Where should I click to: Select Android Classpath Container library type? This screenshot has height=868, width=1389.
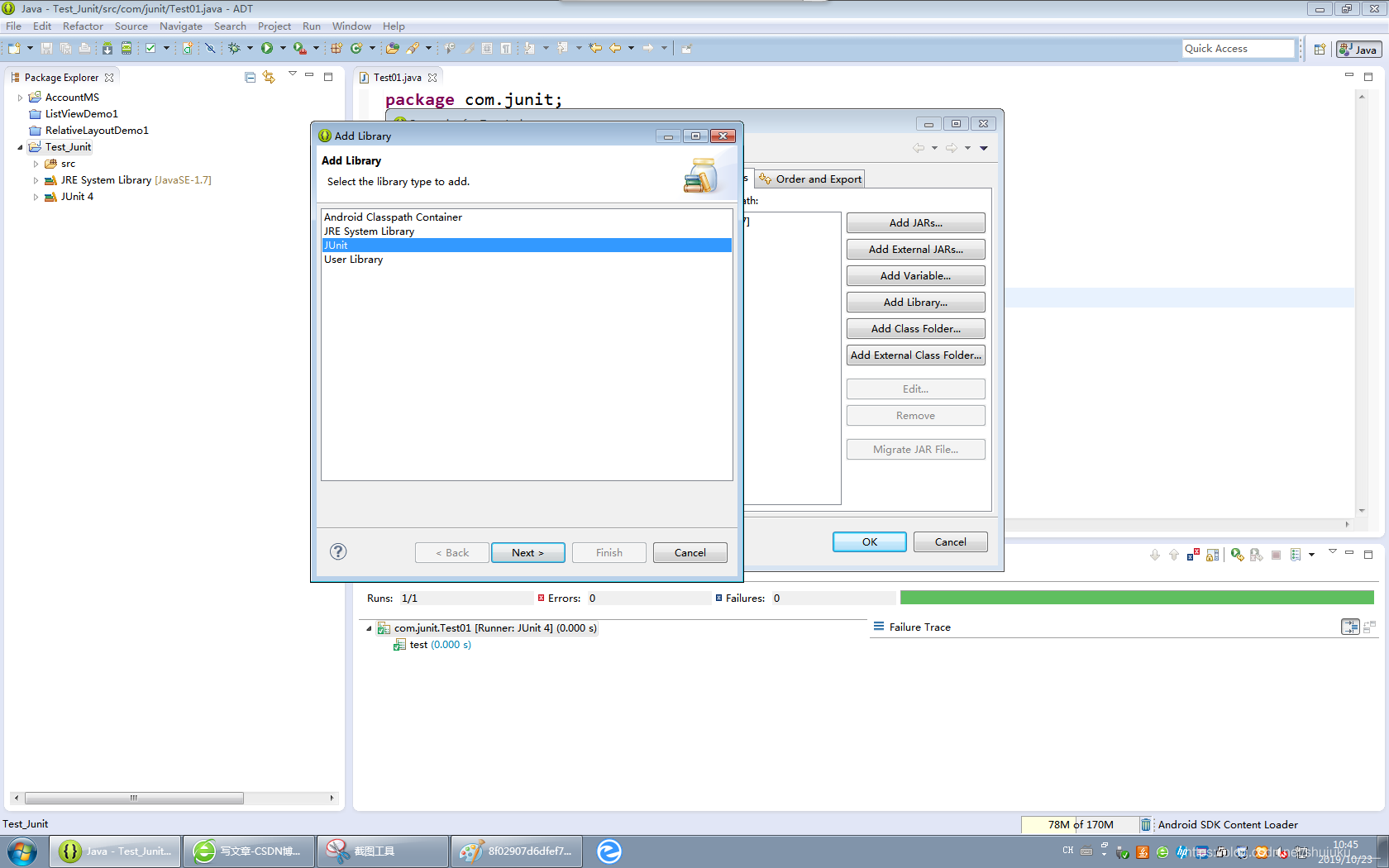point(527,217)
